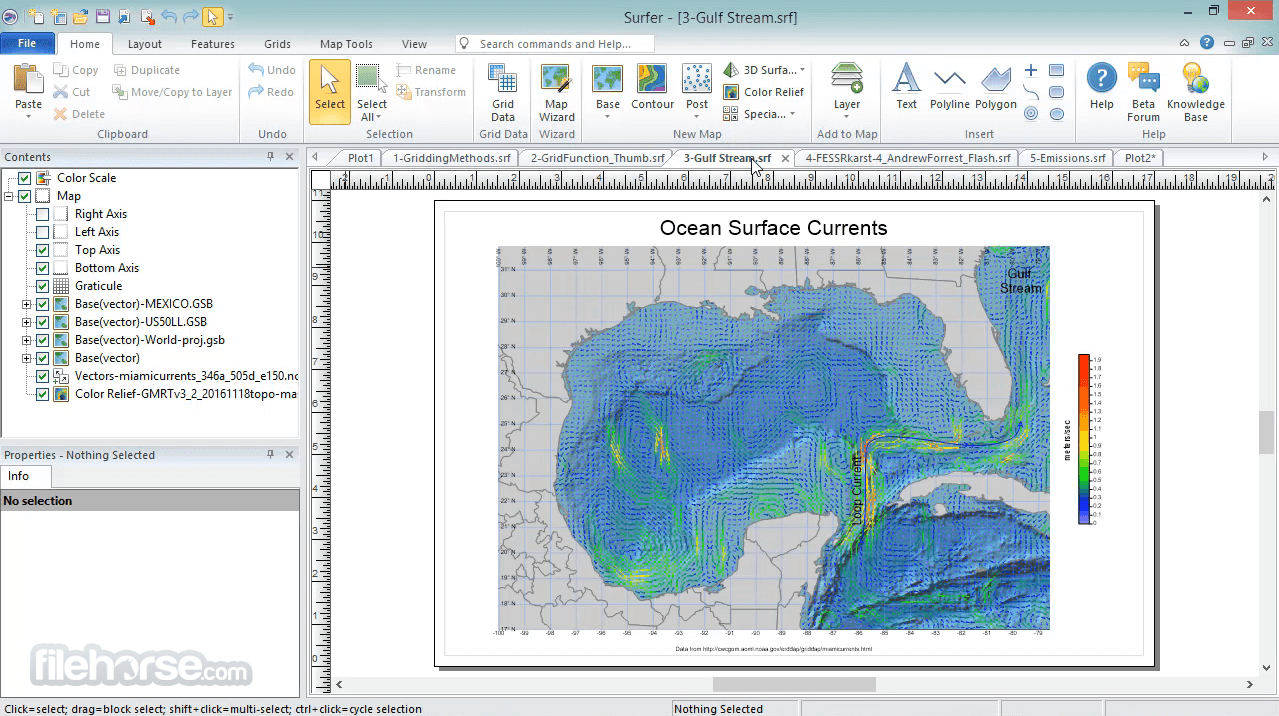
Task: Select the Rectangle insert tool
Action: pyautogui.click(x=1057, y=70)
